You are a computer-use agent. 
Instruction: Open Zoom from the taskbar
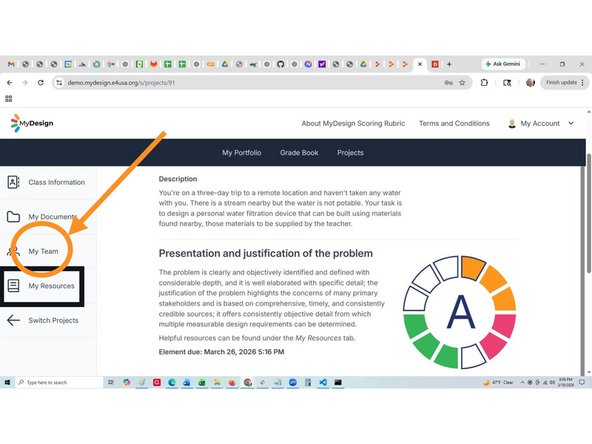[293, 382]
